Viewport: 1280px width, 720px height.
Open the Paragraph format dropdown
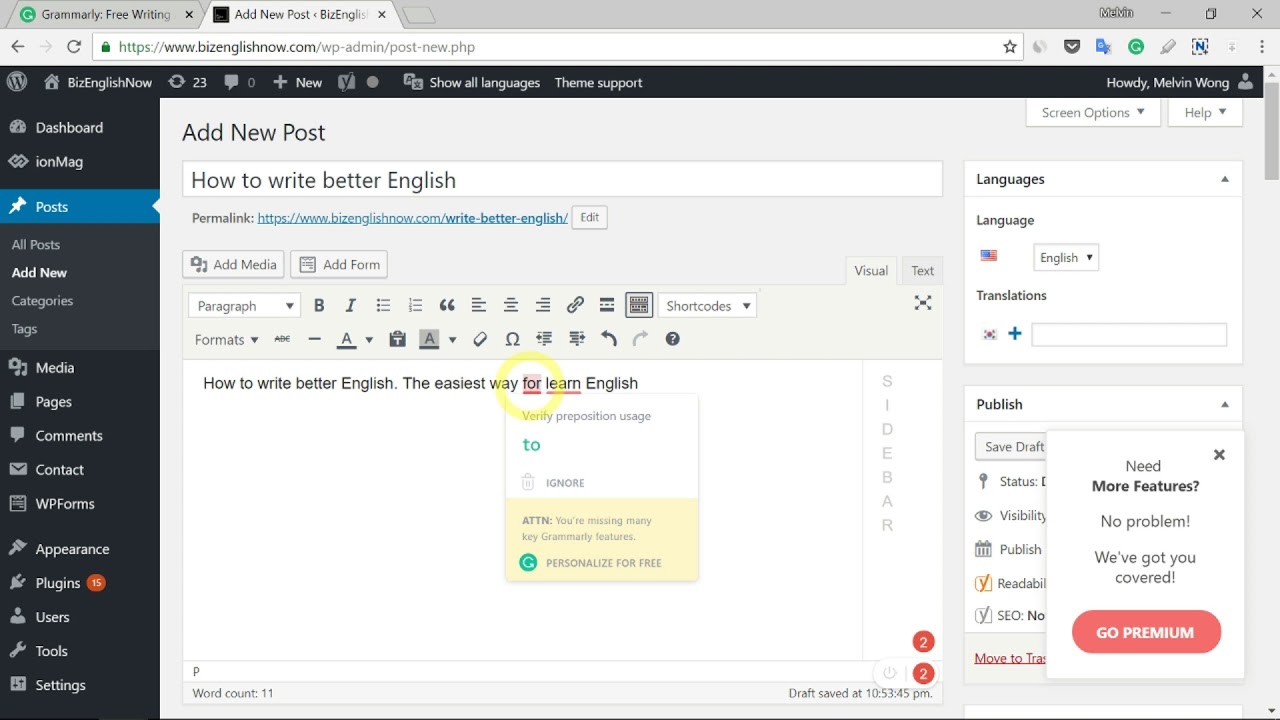pos(245,306)
